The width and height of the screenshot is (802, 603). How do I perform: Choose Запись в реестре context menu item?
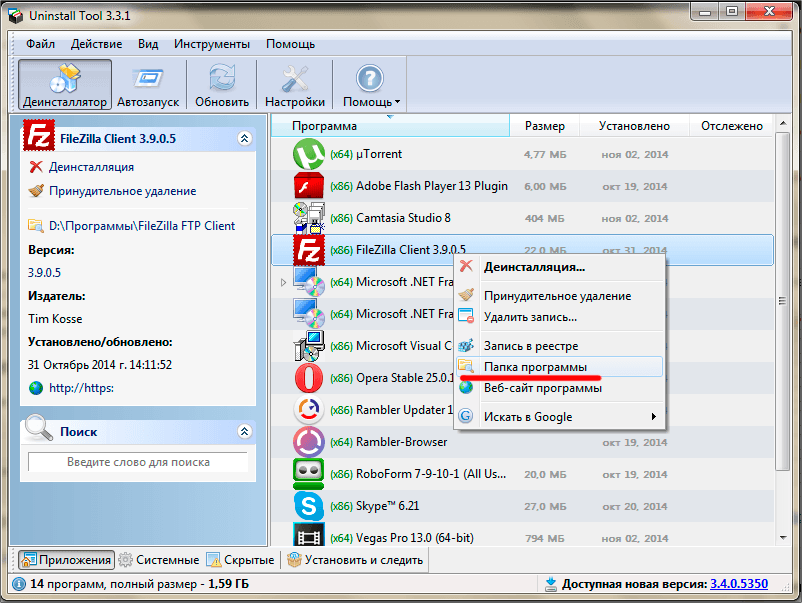tap(560, 346)
